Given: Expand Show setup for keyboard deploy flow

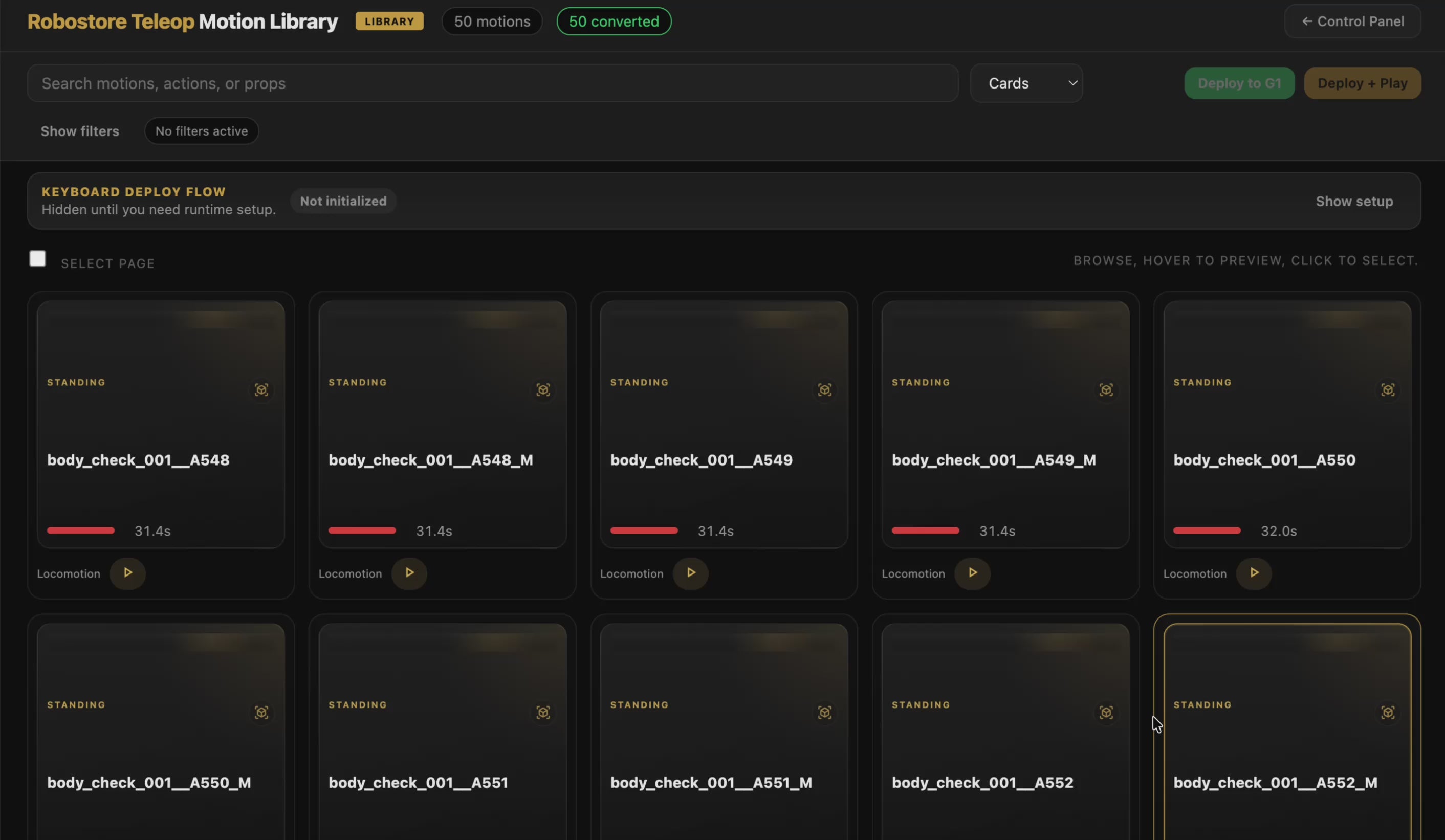Looking at the screenshot, I should 1354,201.
